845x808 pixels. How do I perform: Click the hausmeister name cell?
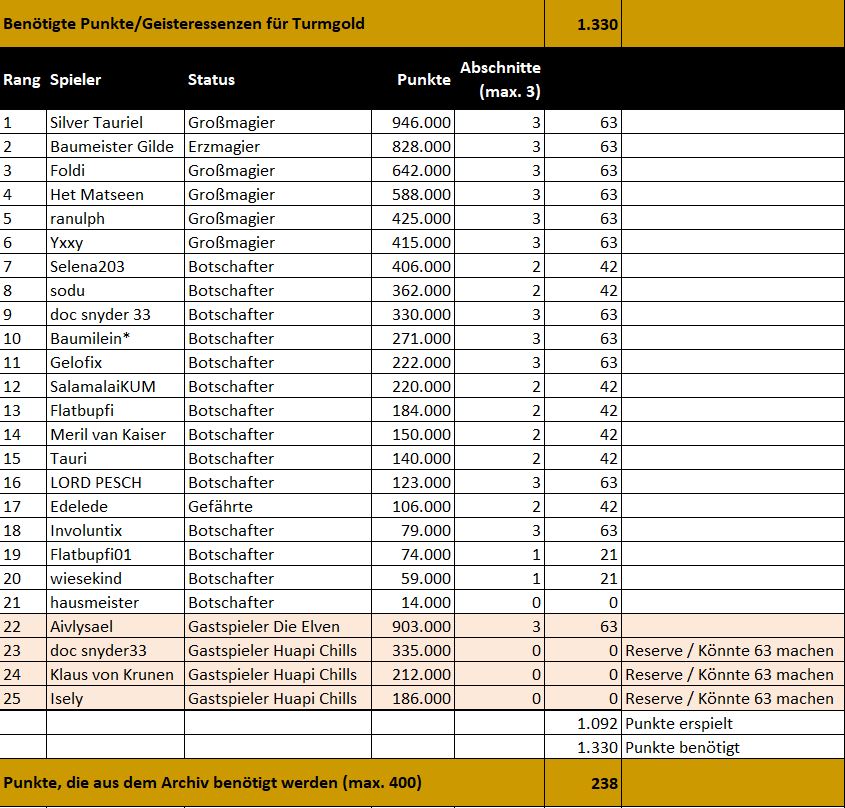(x=94, y=602)
